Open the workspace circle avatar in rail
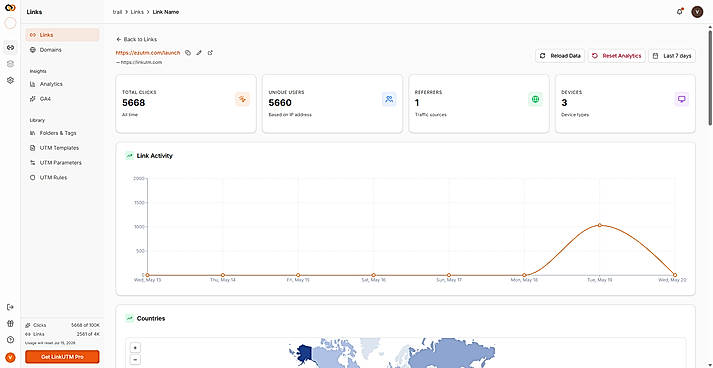Screen dimensions: 713x368 (10, 24)
